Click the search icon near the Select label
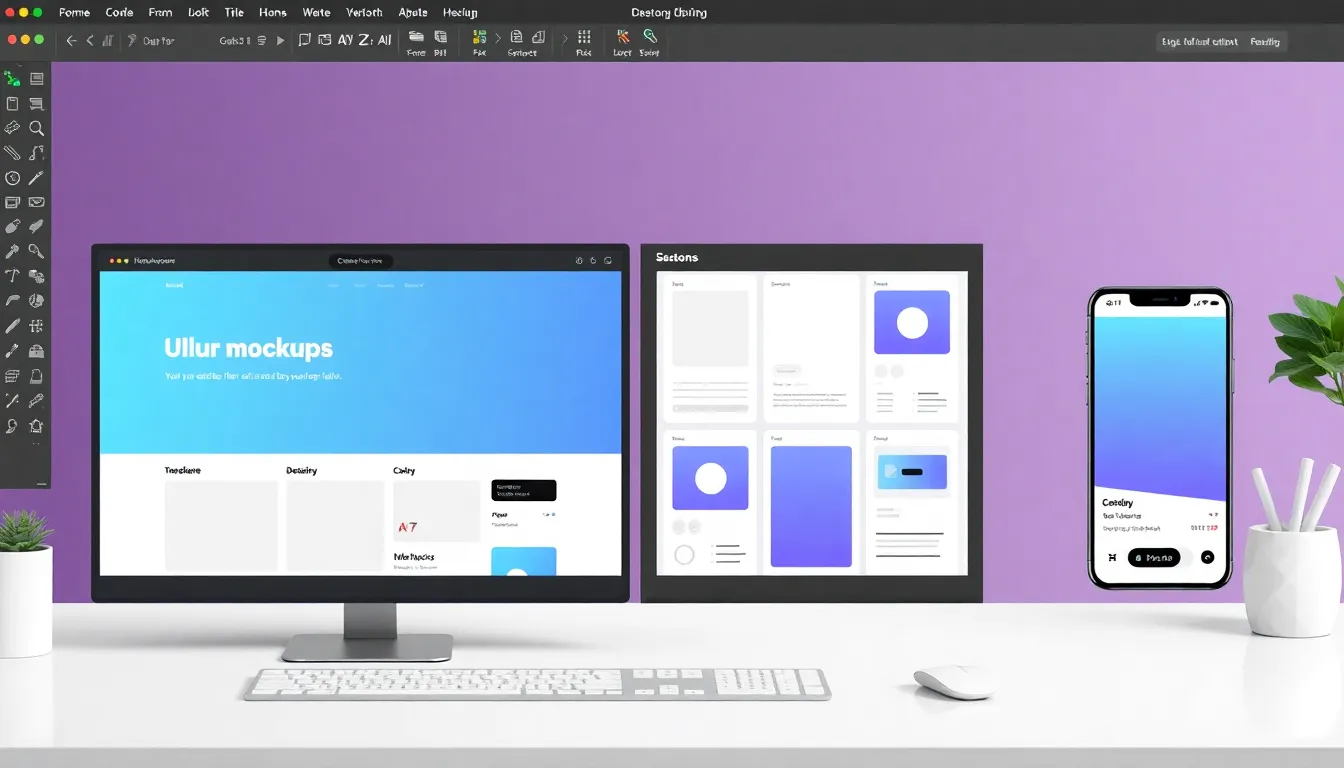The image size is (1344, 768). coord(648,38)
